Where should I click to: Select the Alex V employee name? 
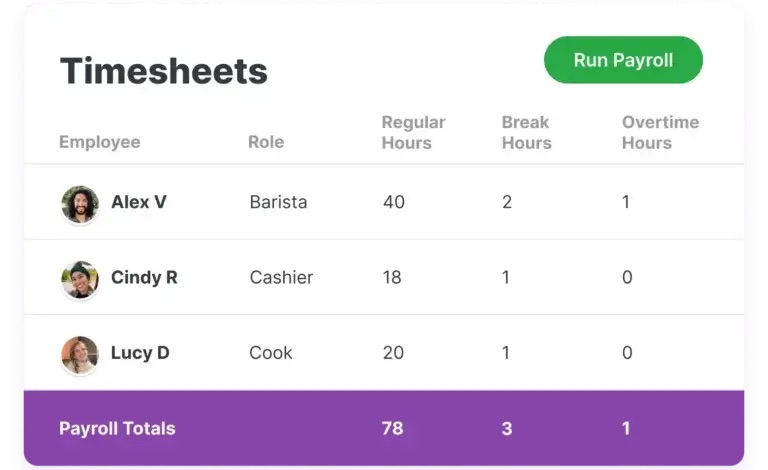139,202
